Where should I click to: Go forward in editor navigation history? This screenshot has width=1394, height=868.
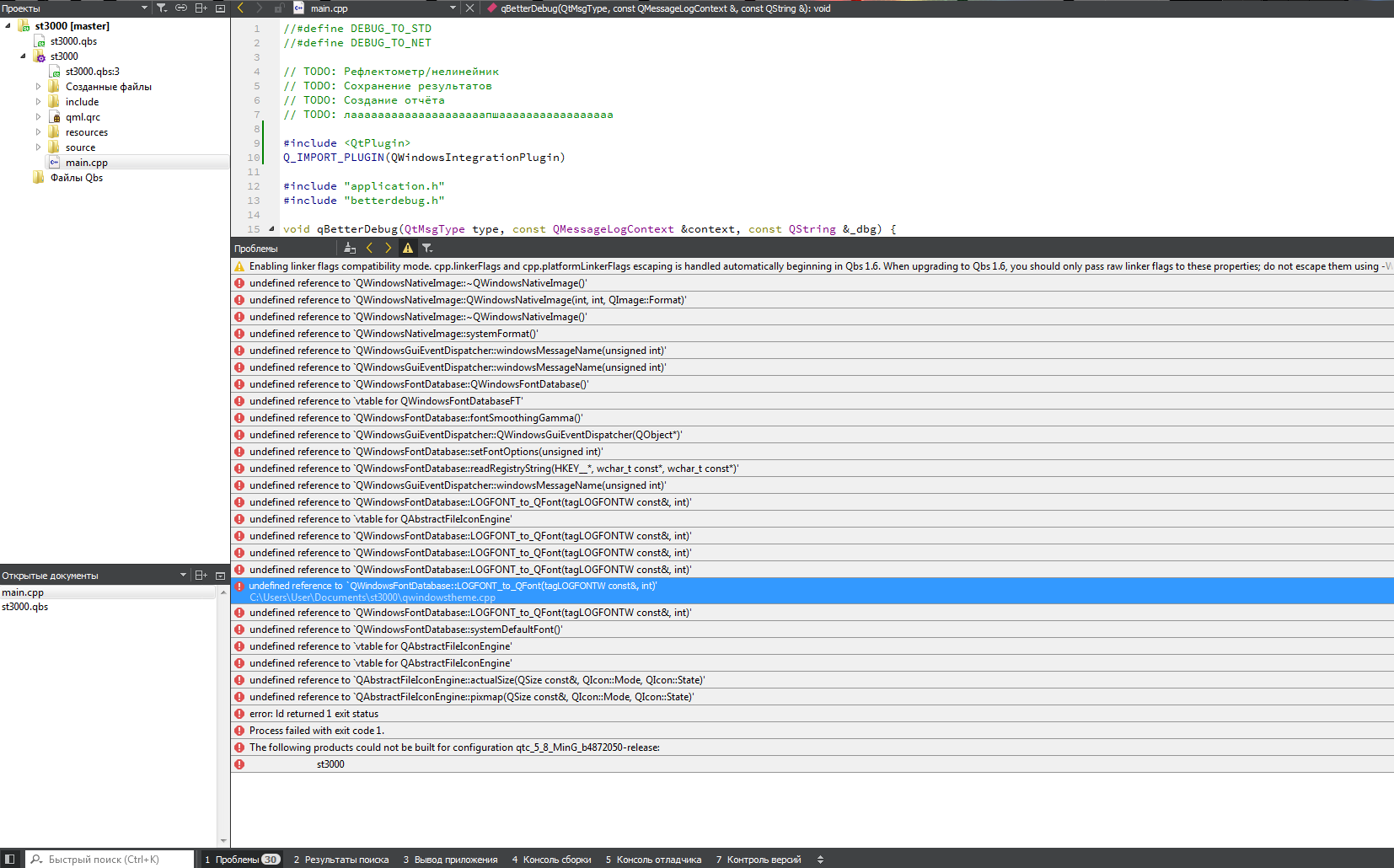pos(259,8)
